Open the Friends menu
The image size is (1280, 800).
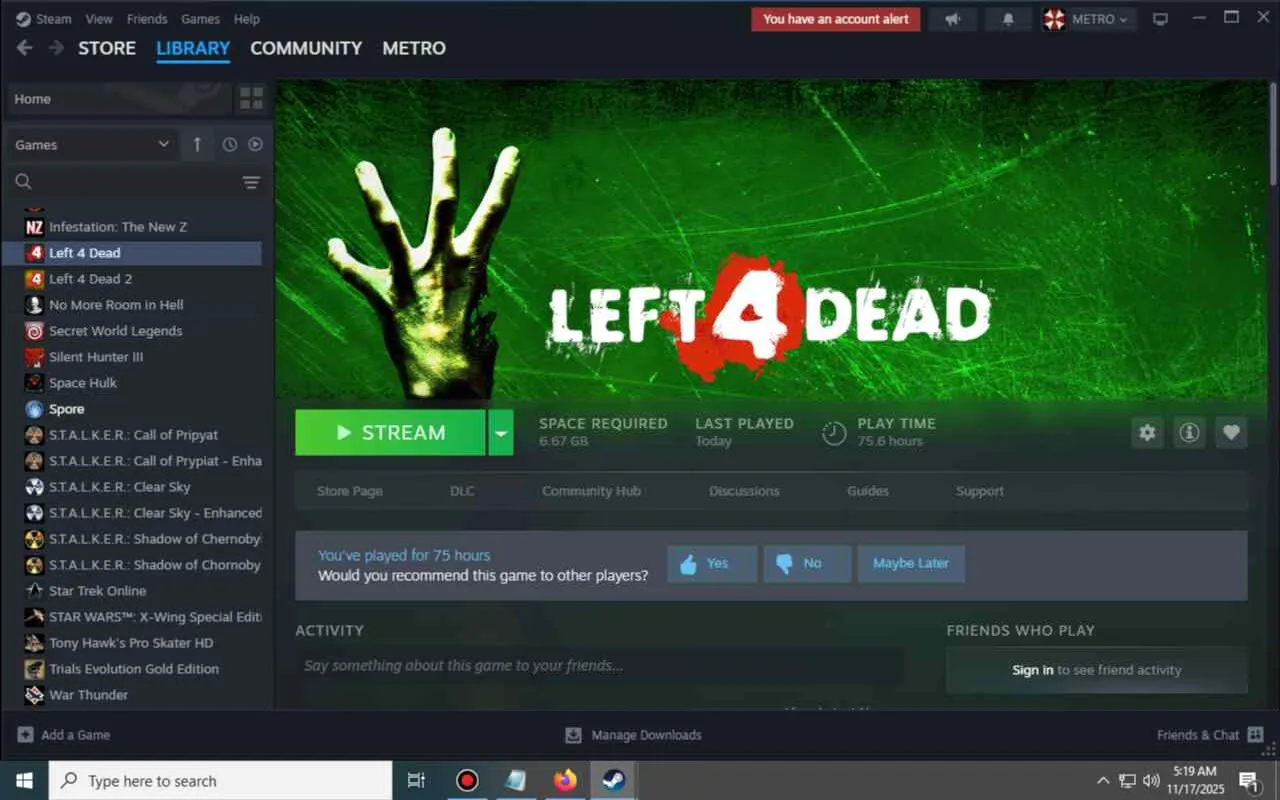click(x=147, y=19)
